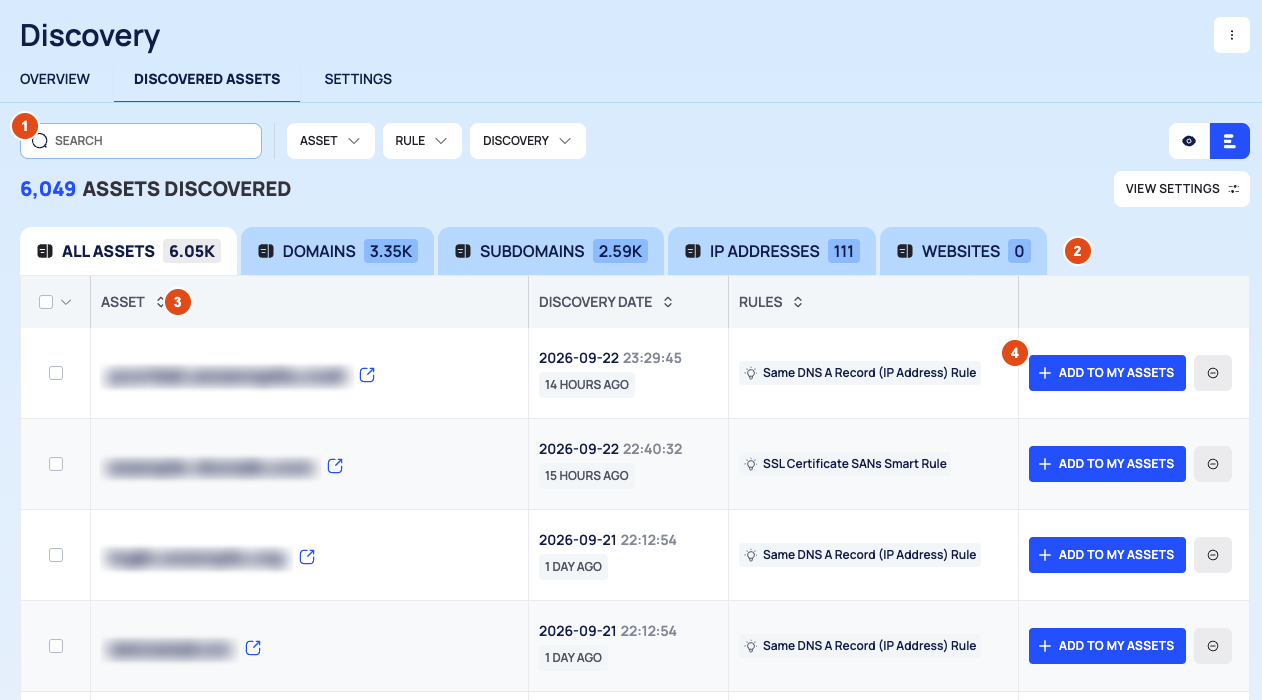
Task: Click the lightbulb icon on first row rule
Action: click(x=751, y=373)
